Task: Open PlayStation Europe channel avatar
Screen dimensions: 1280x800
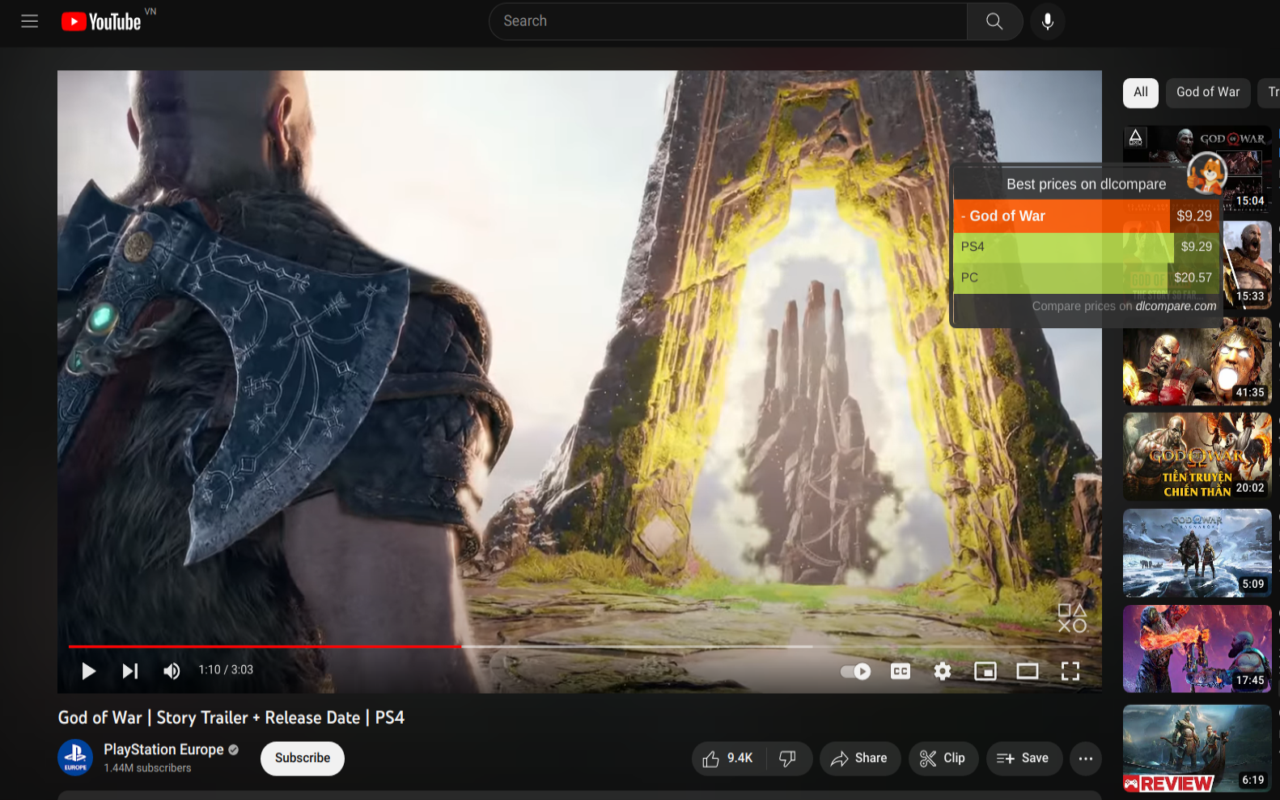Action: coord(75,758)
